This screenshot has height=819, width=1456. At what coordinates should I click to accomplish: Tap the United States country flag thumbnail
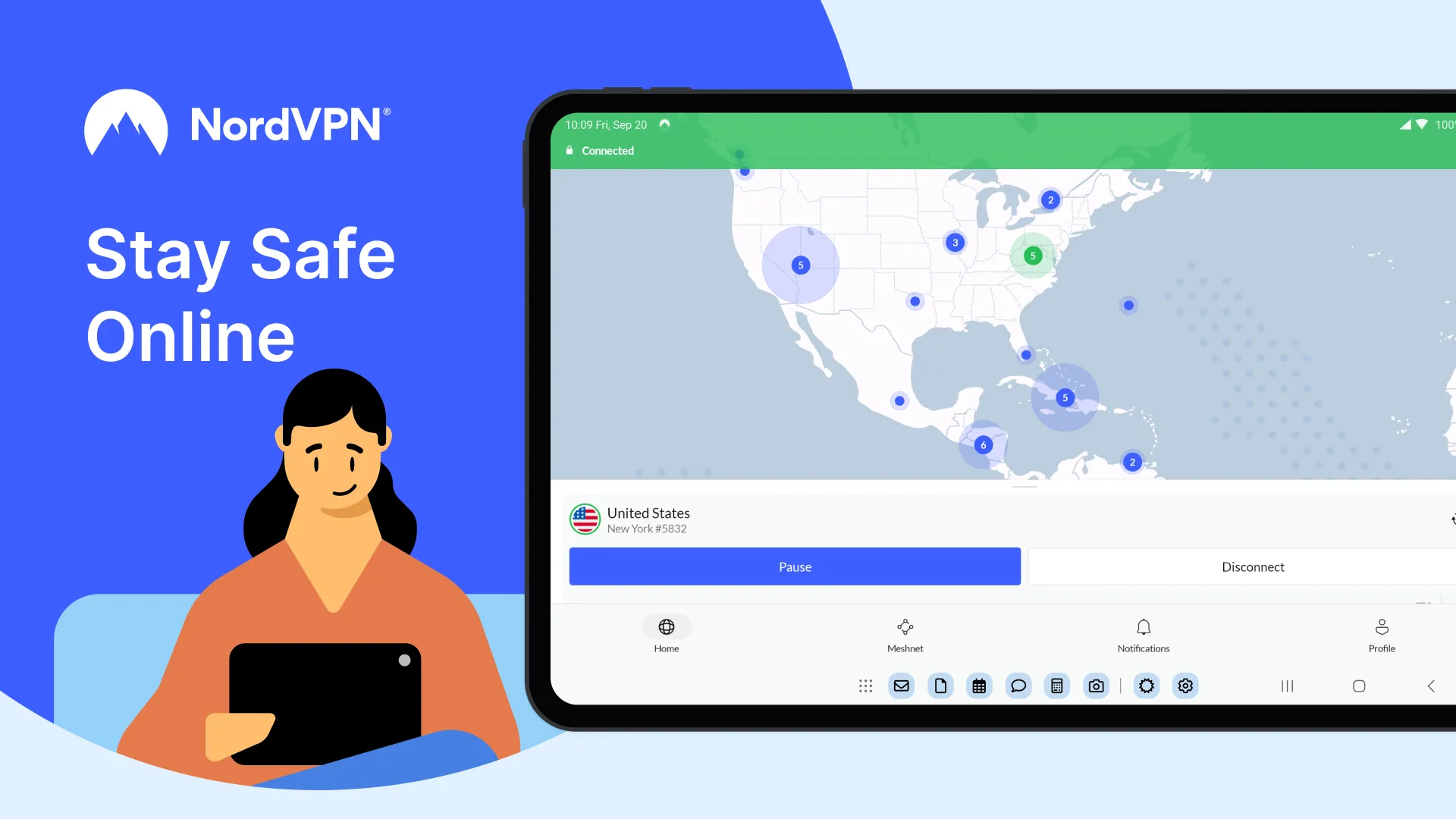coord(584,519)
